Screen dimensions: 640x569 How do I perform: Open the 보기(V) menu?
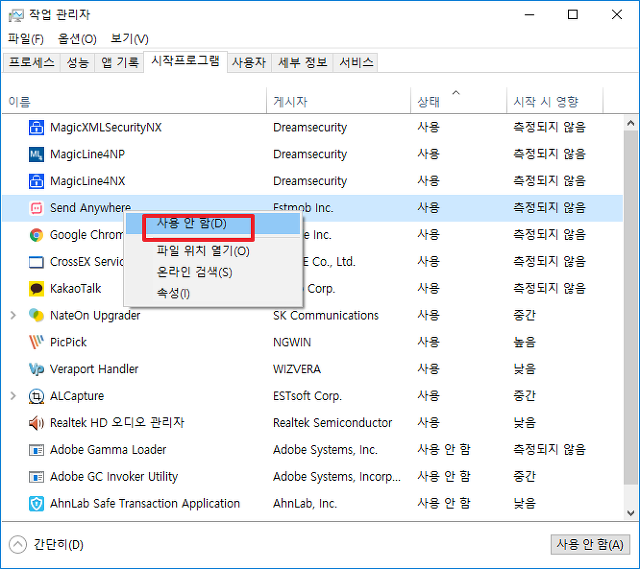(x=129, y=39)
